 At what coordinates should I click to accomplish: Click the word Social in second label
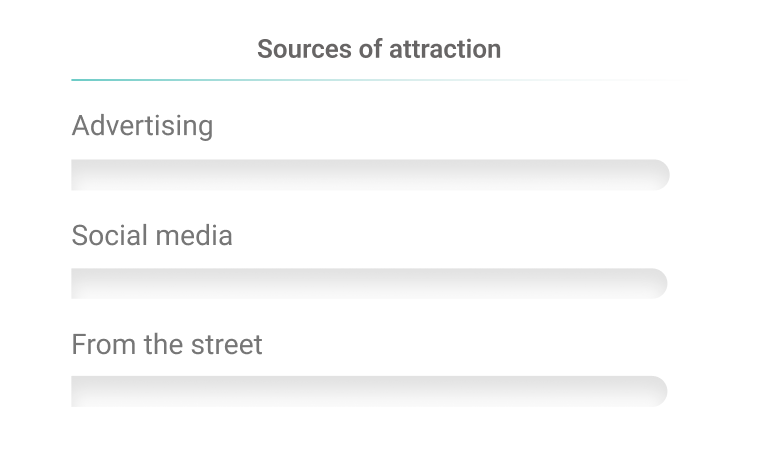click(109, 235)
